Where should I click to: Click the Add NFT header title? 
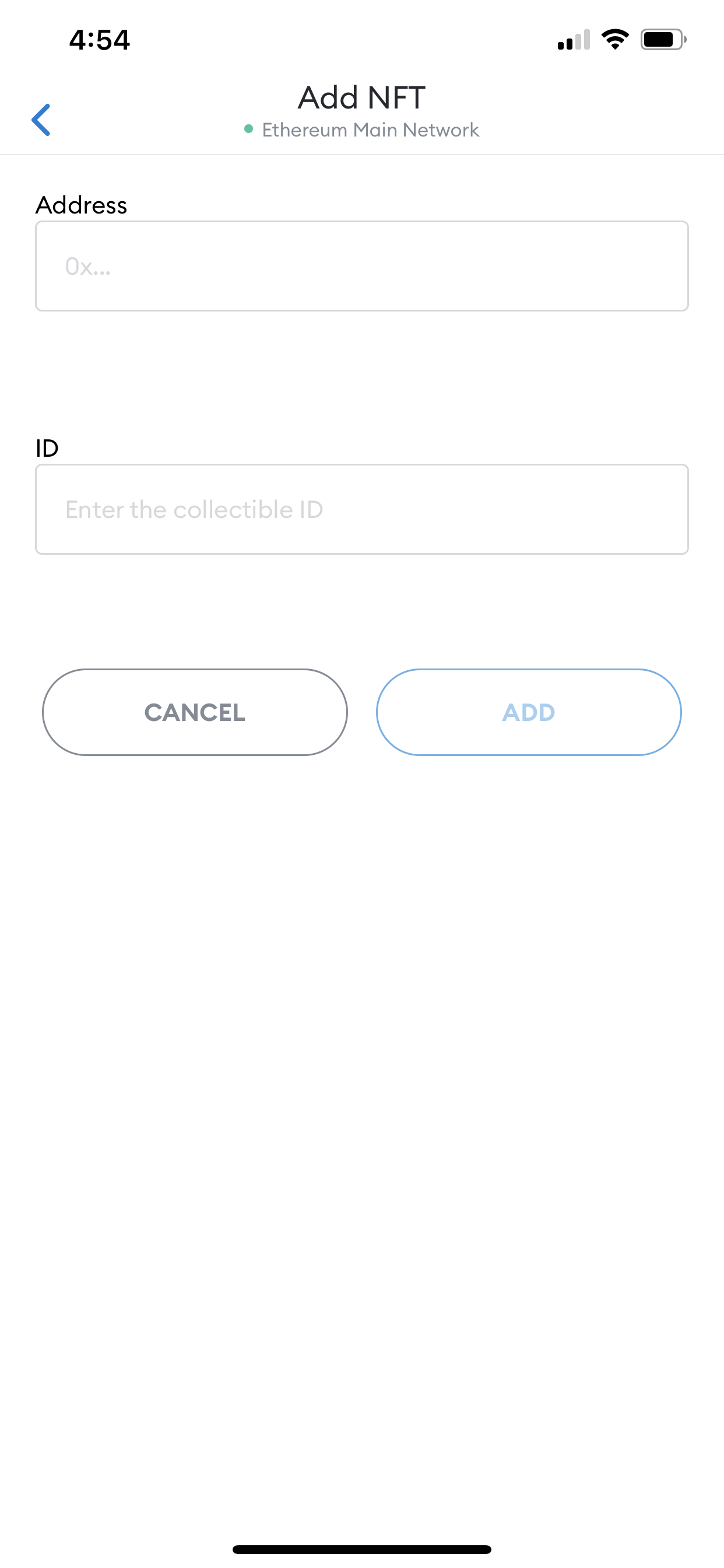click(x=362, y=97)
